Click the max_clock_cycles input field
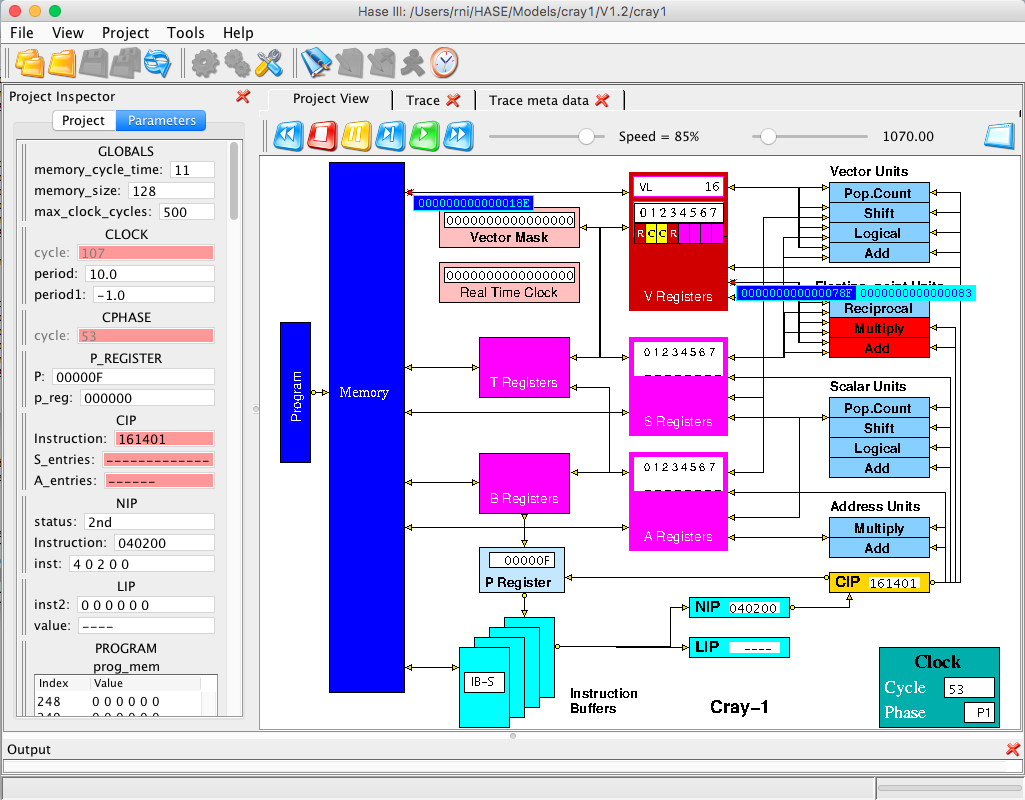Image resolution: width=1025 pixels, height=800 pixels. click(186, 212)
